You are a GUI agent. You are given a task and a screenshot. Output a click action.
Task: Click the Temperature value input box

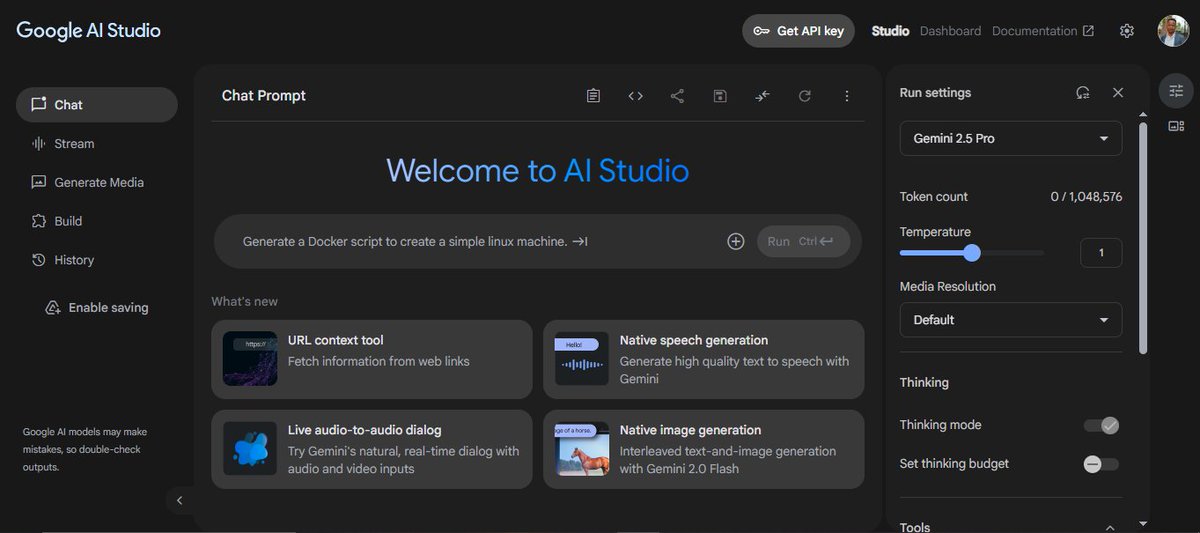coord(1101,253)
